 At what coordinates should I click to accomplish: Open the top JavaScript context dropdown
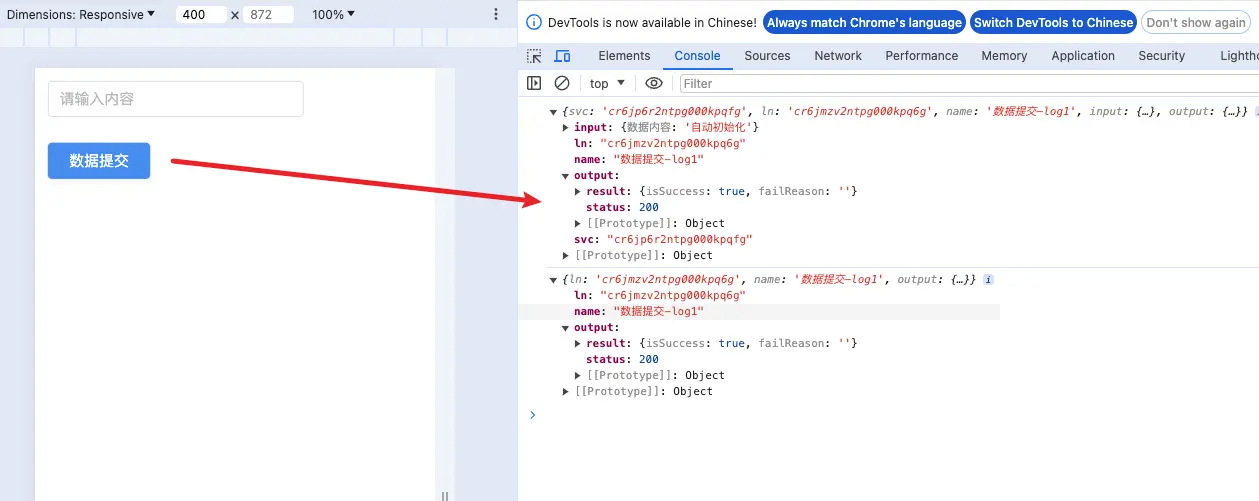[x=607, y=83]
